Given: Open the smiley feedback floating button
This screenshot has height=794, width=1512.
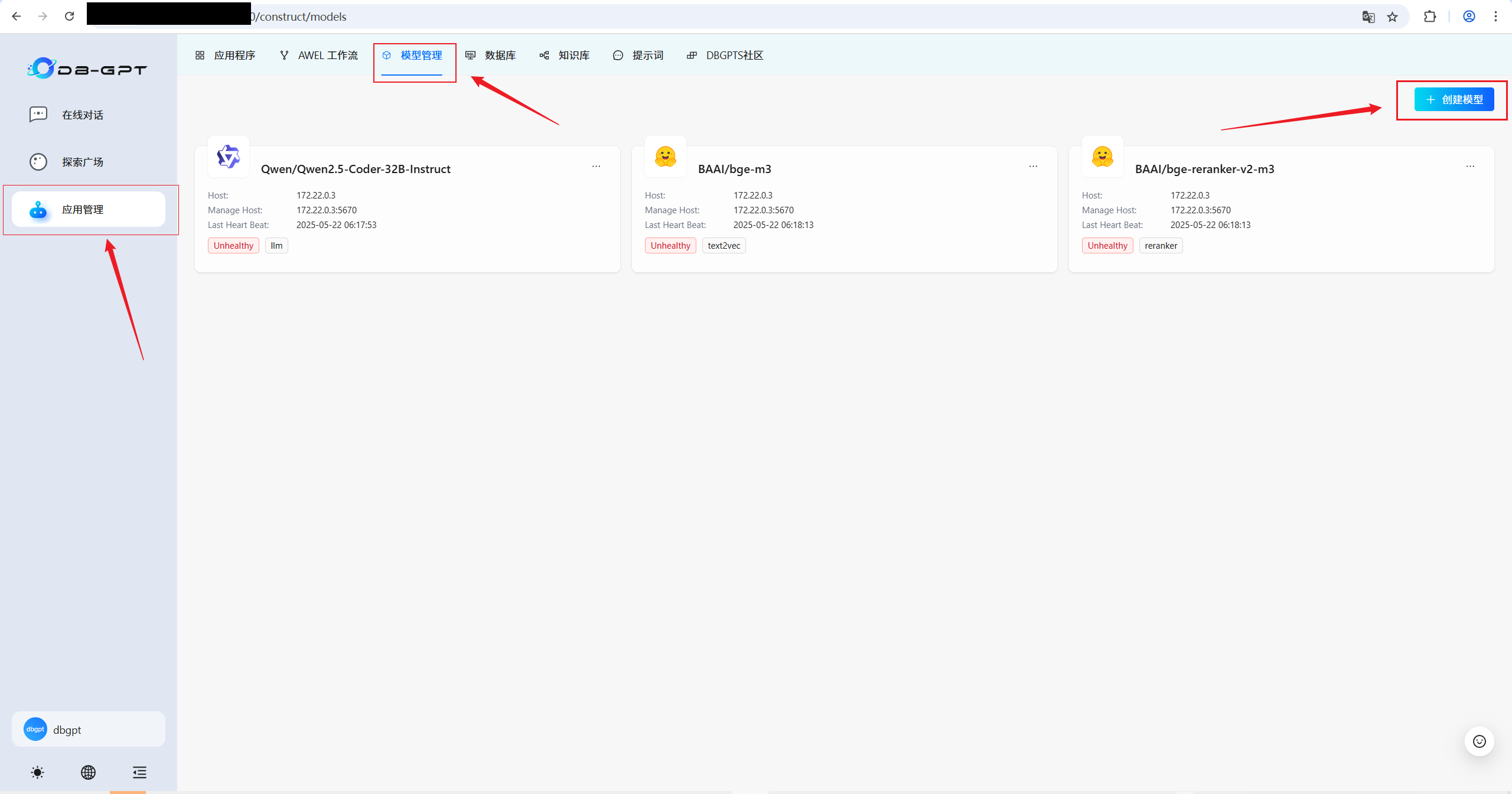Looking at the screenshot, I should pos(1479,741).
